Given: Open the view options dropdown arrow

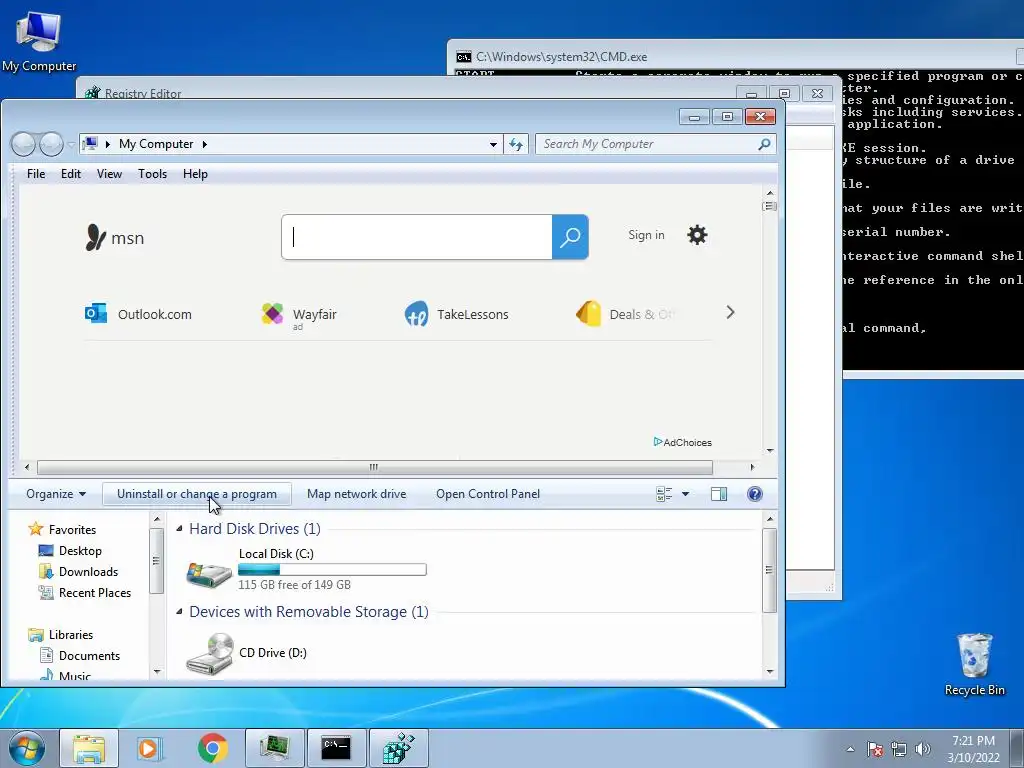Looking at the screenshot, I should point(685,494).
